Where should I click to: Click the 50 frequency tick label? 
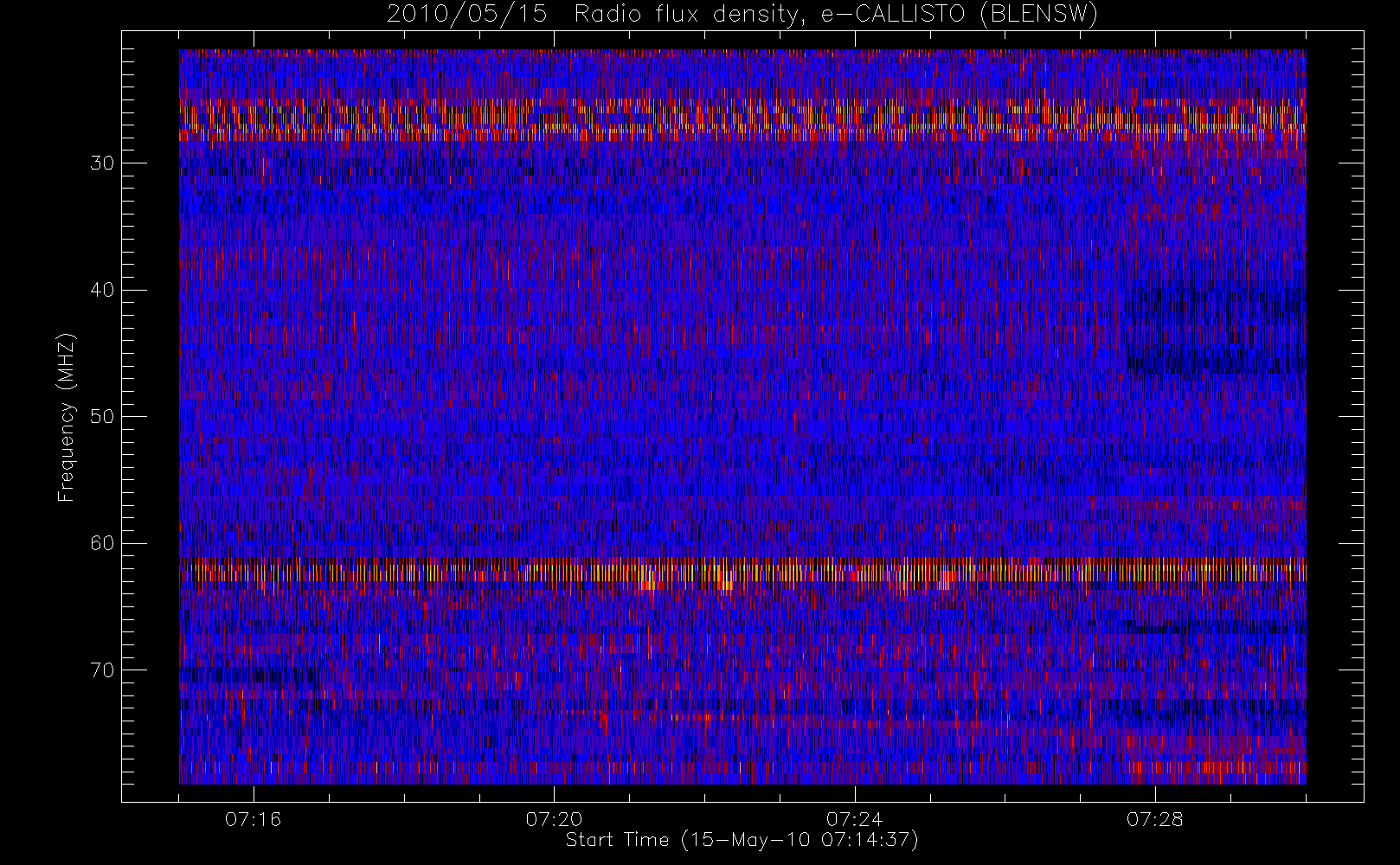102,417
